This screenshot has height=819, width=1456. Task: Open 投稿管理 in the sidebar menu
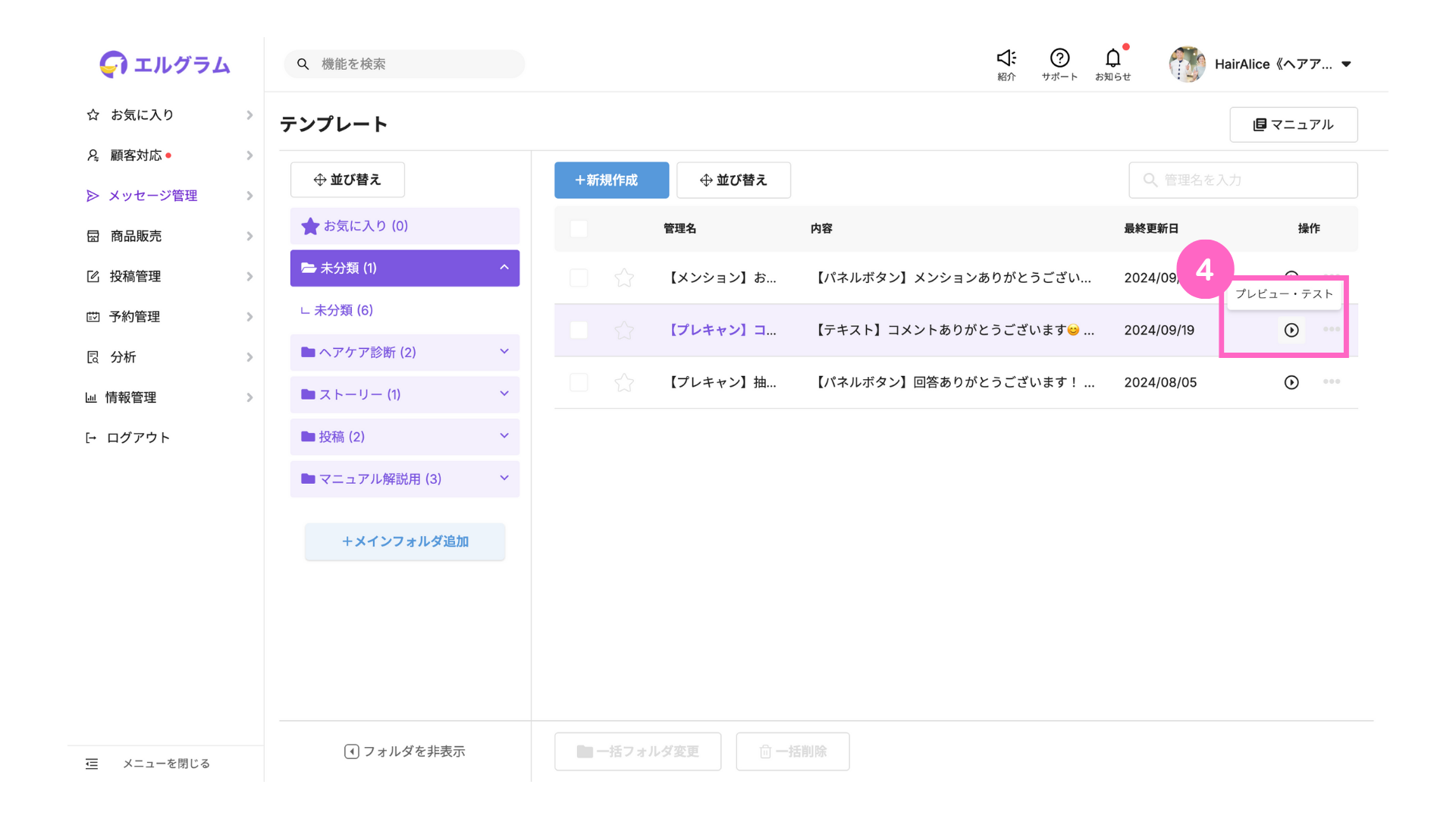pyautogui.click(x=135, y=276)
